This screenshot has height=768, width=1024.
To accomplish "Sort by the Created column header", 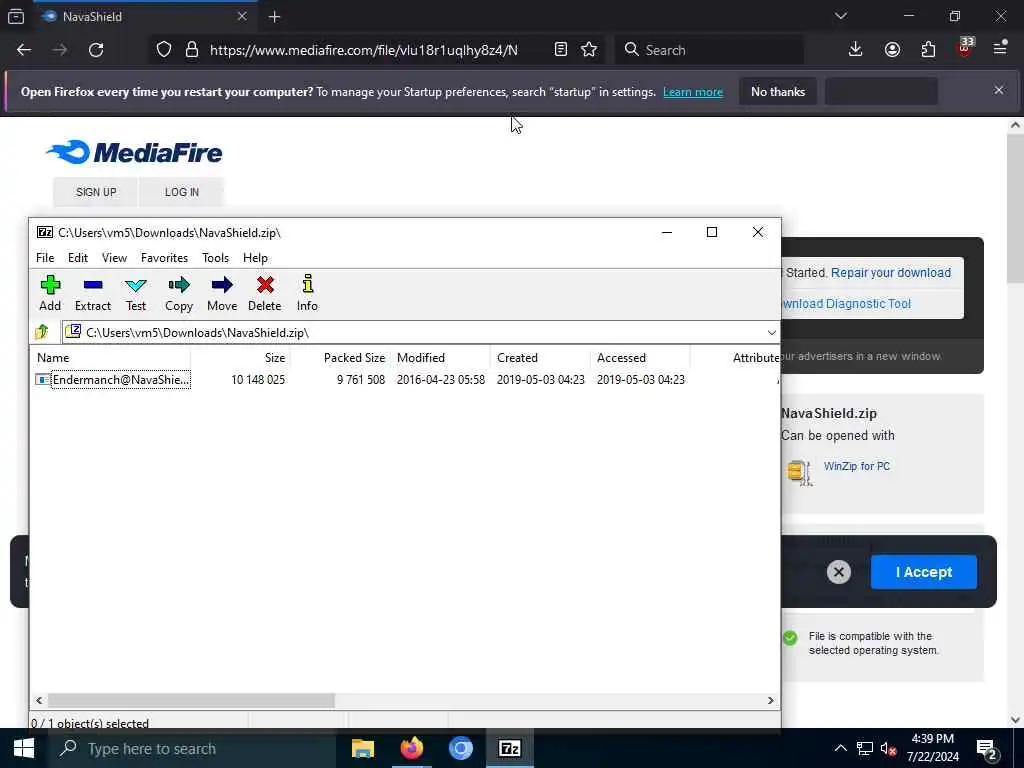I will tap(541, 358).
